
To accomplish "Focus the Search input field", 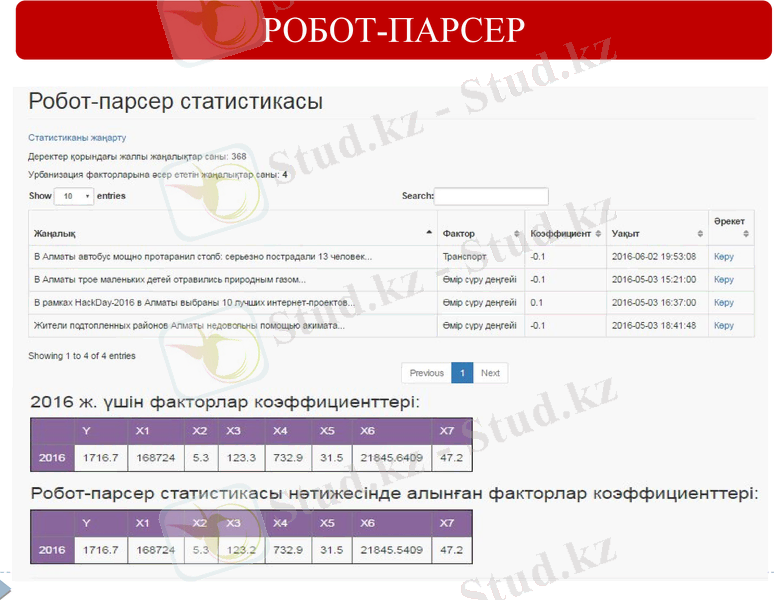I will click(x=491, y=196).
